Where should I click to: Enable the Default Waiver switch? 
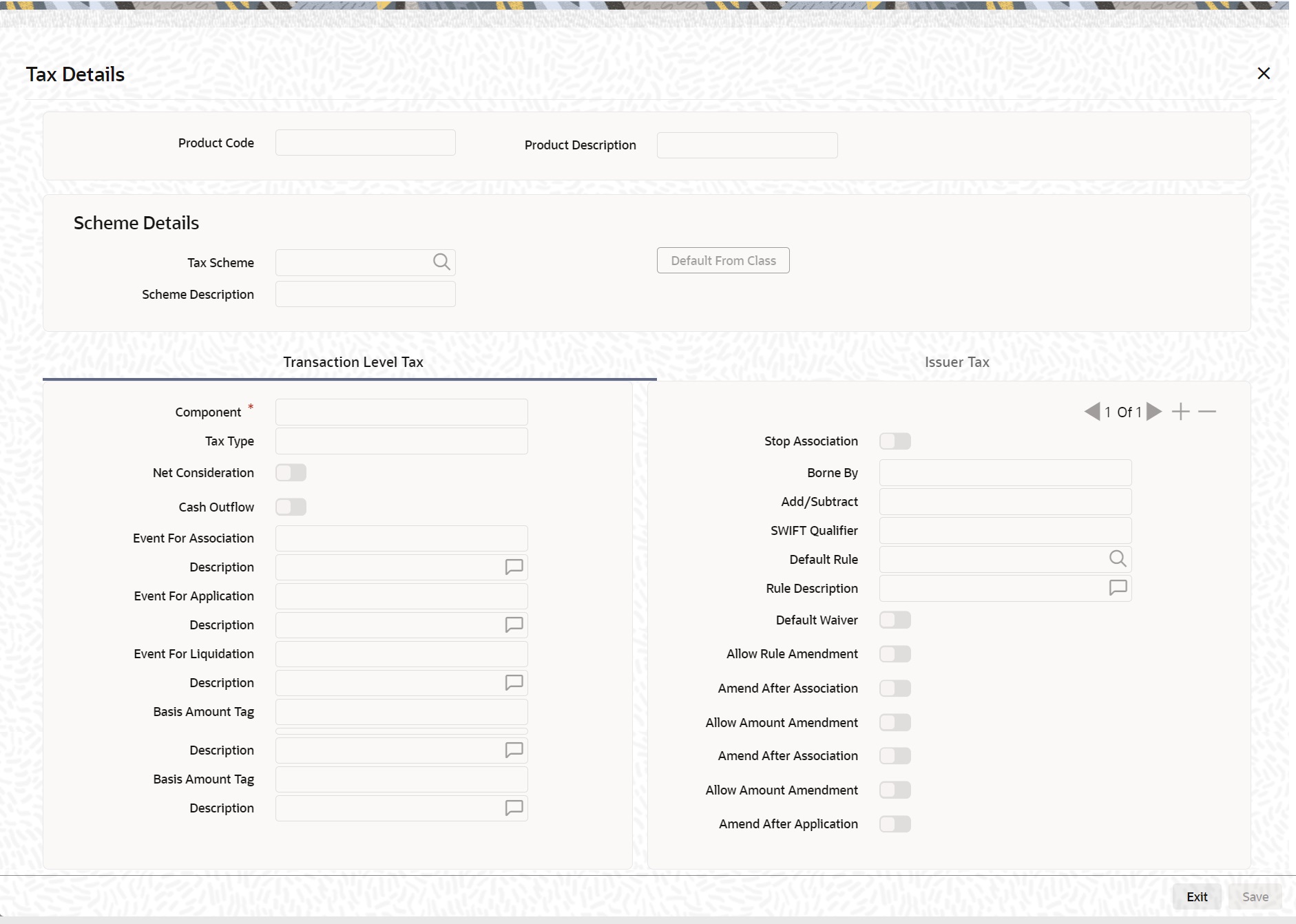click(895, 620)
